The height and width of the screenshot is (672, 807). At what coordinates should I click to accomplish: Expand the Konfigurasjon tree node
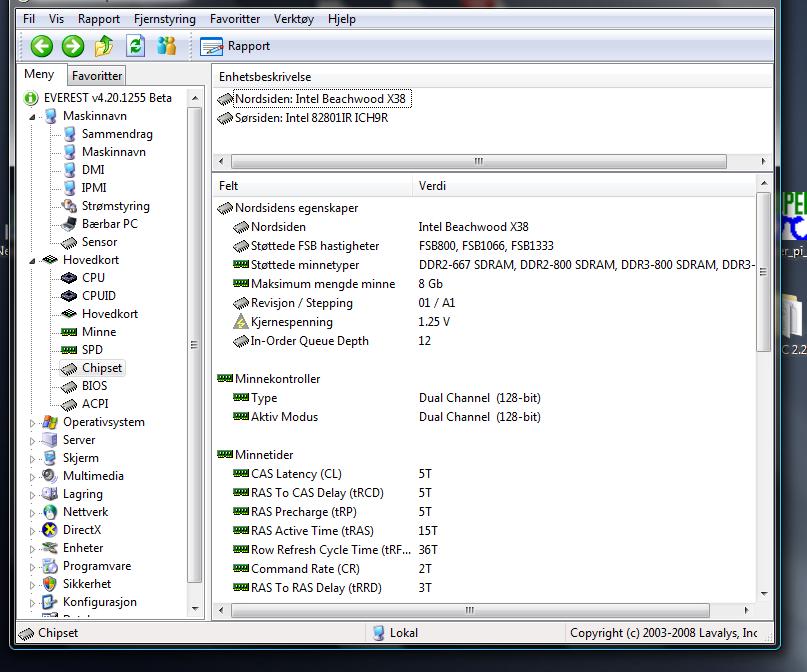(x=32, y=603)
